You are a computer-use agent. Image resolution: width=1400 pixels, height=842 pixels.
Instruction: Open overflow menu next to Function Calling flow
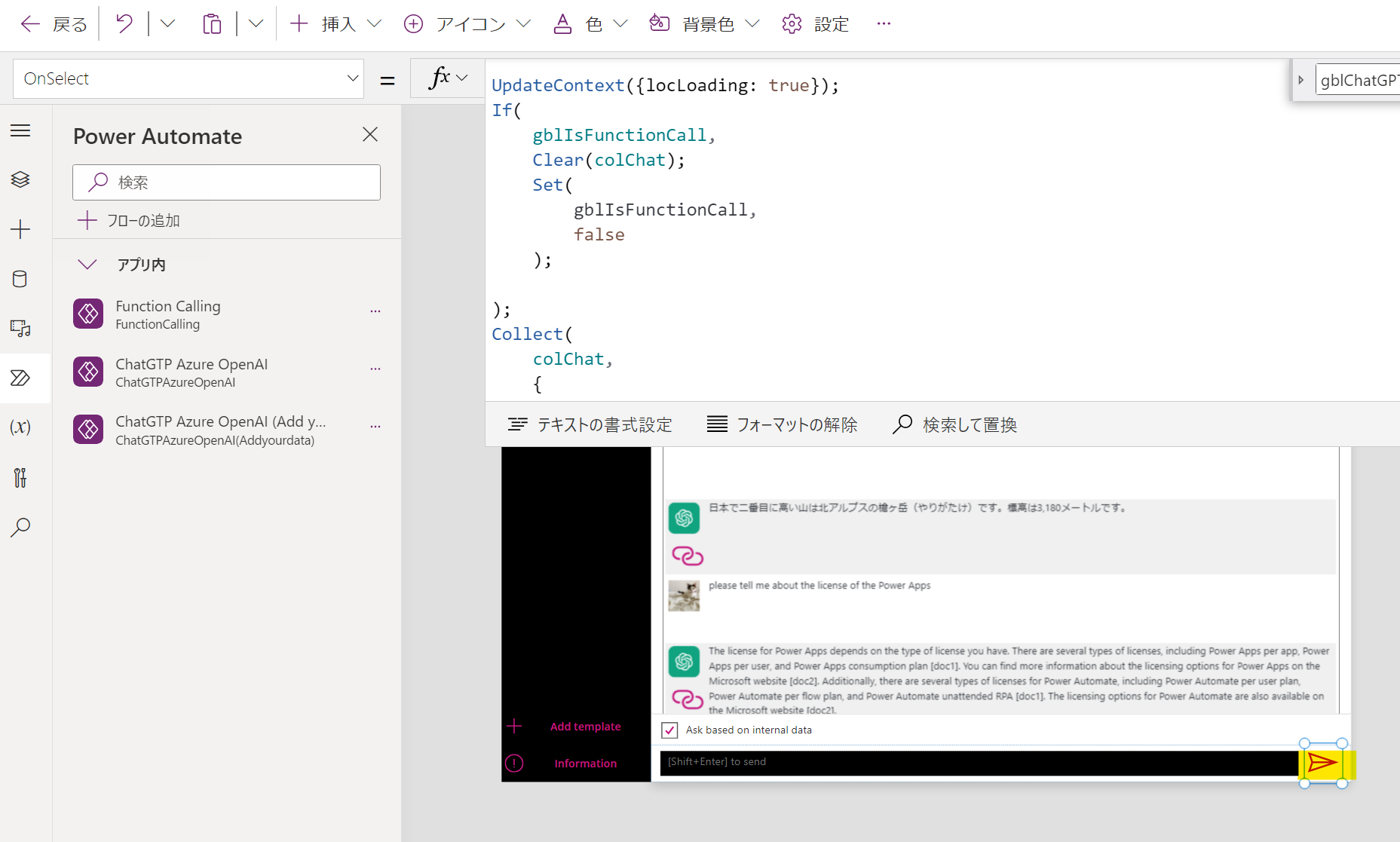(x=375, y=310)
